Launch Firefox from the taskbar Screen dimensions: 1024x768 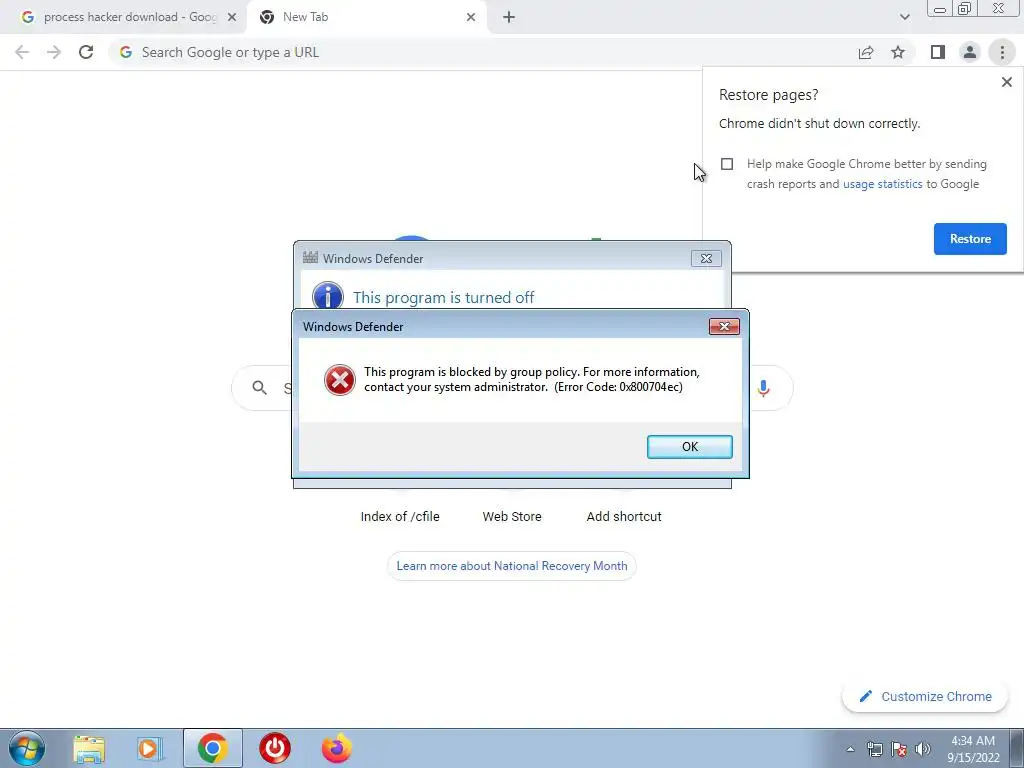pos(337,748)
